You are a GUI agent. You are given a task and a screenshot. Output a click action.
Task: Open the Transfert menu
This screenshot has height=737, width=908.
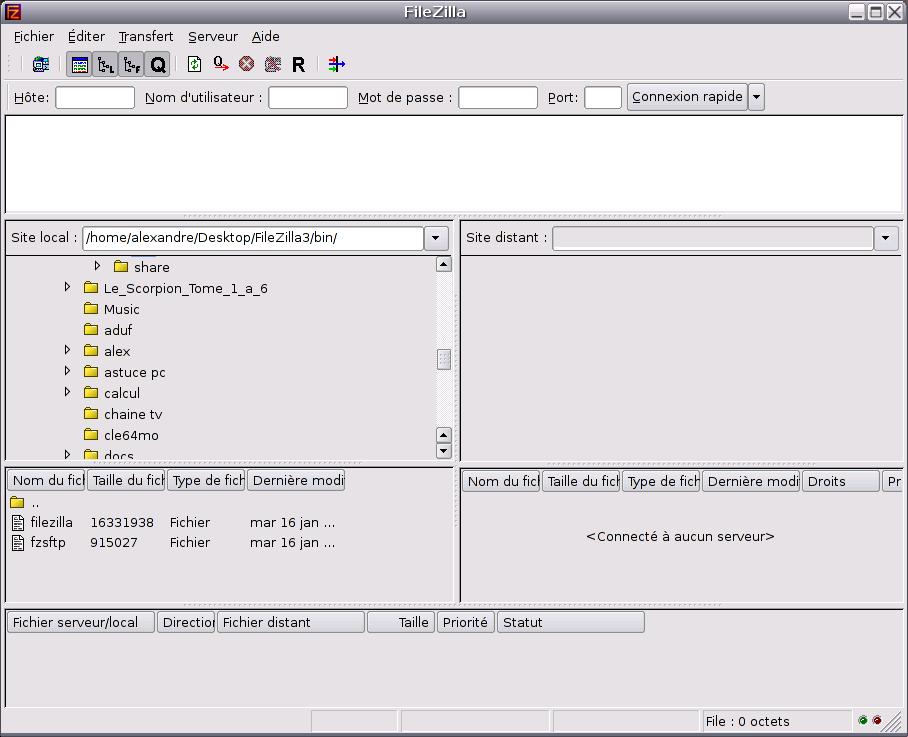(x=146, y=36)
